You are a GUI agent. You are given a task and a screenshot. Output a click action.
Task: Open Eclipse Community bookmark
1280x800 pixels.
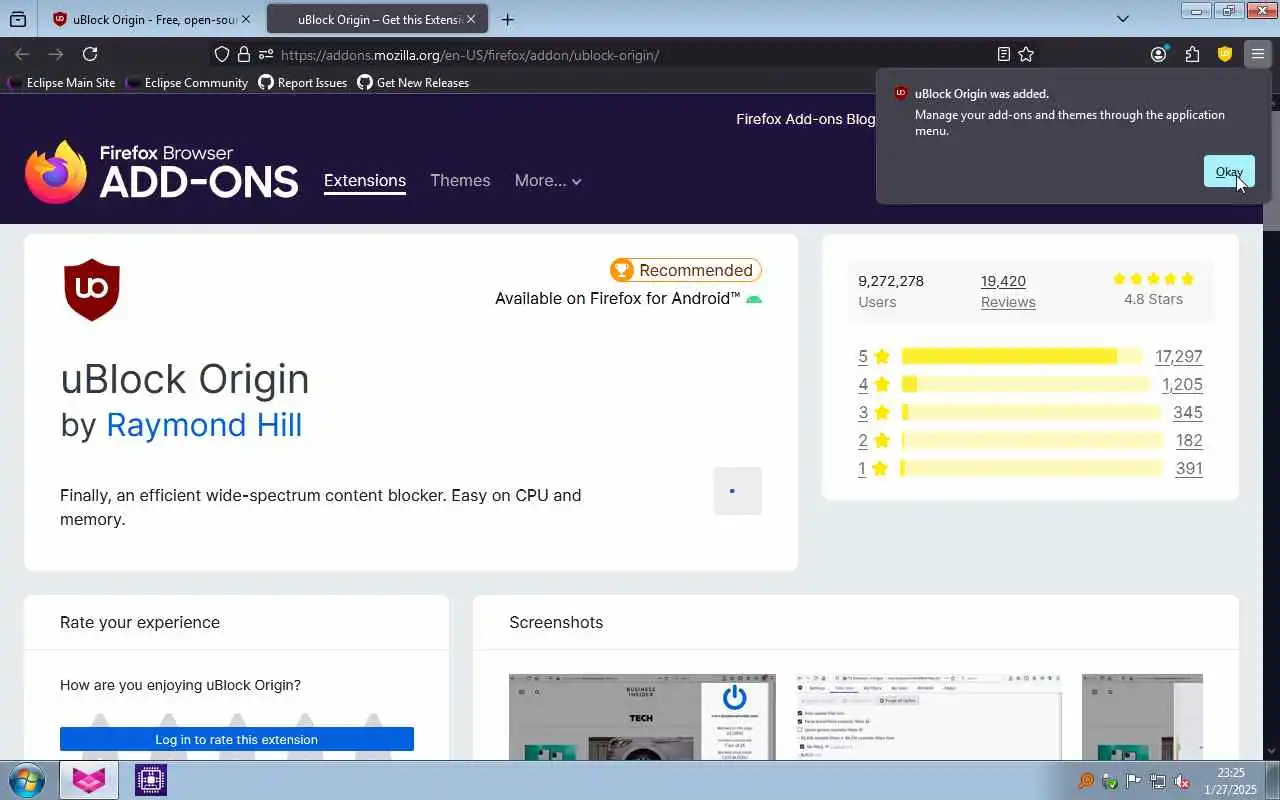[187, 82]
